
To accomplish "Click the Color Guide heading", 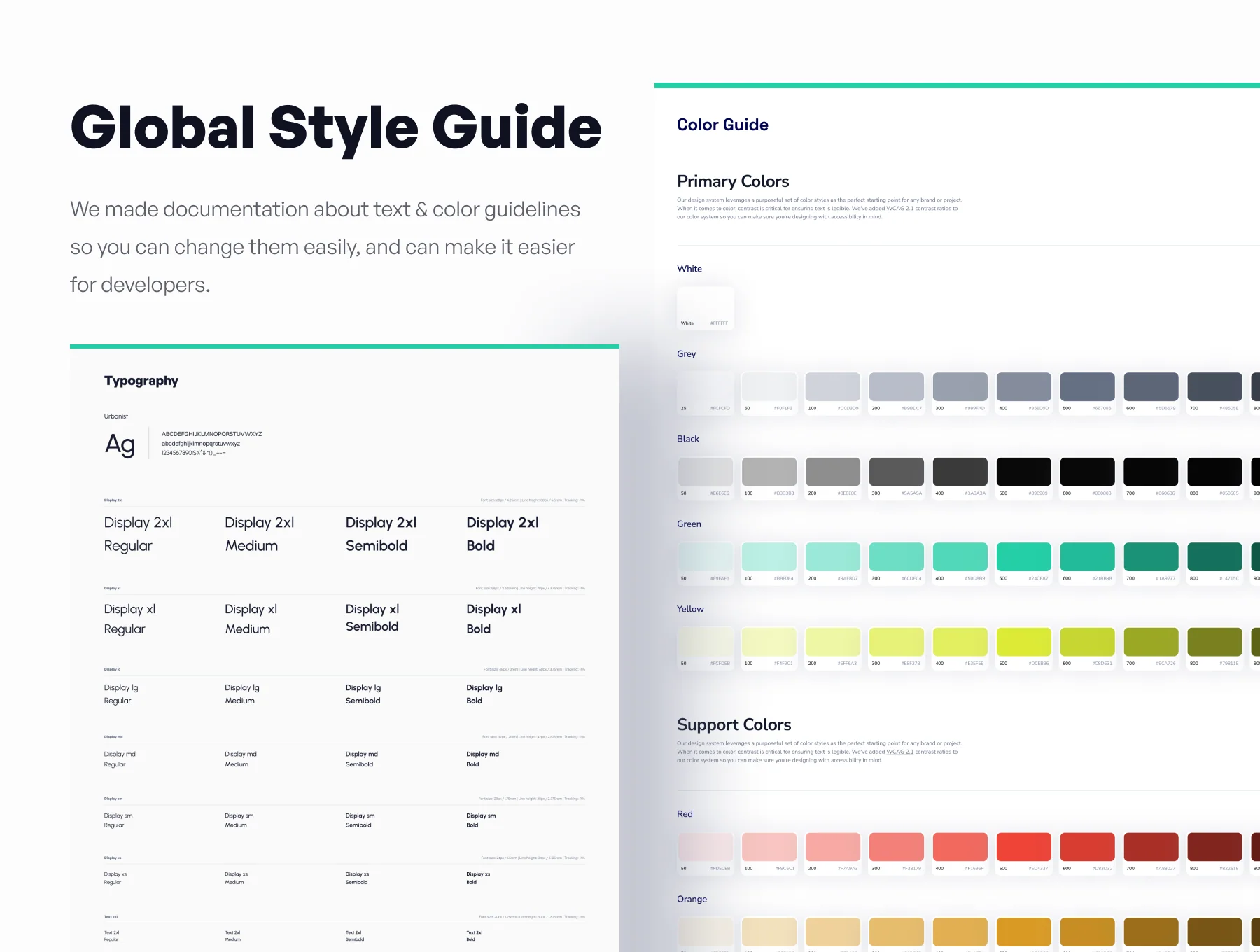I will click(722, 125).
